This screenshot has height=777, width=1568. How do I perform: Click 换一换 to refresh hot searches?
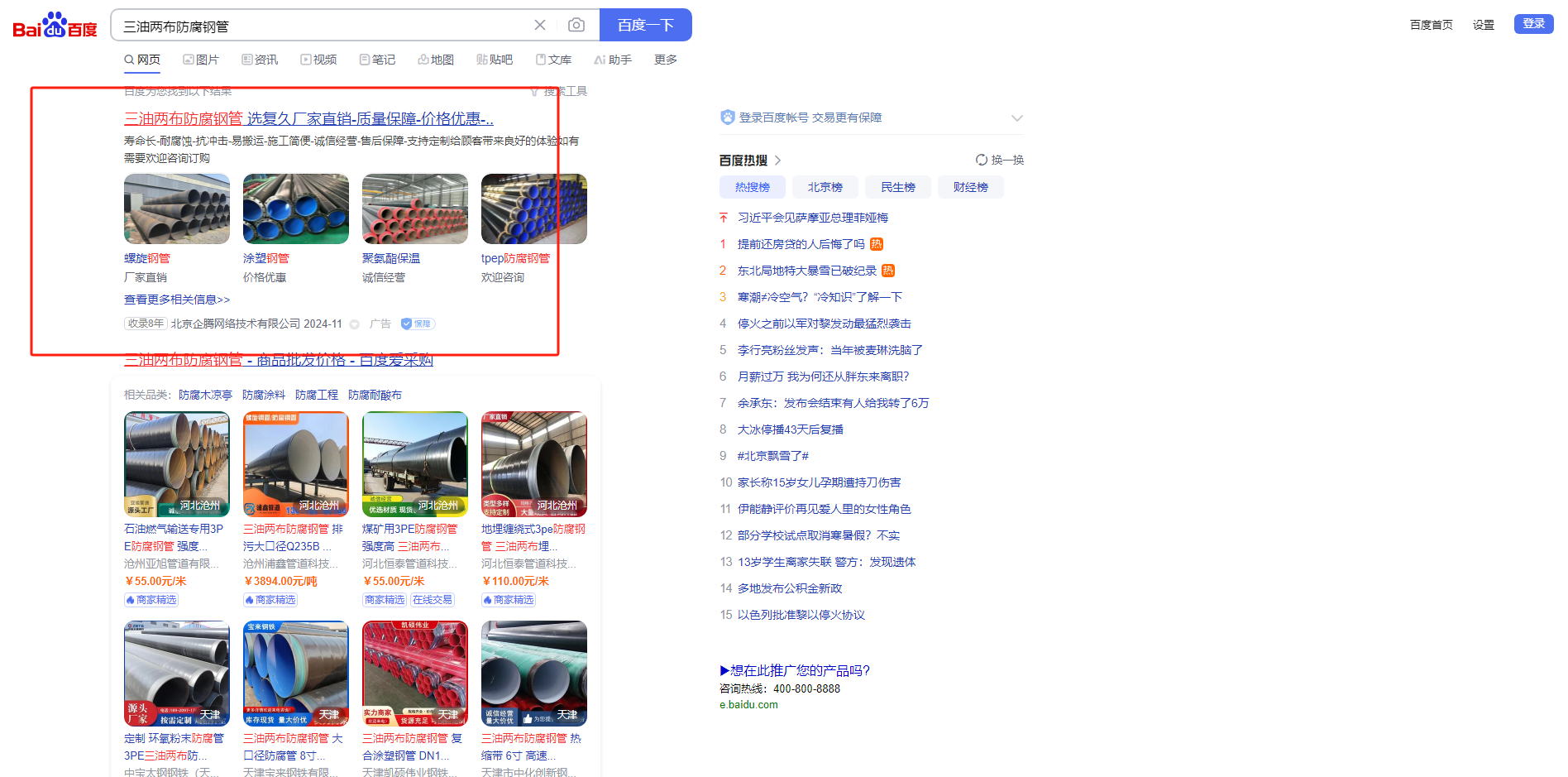click(x=1007, y=160)
